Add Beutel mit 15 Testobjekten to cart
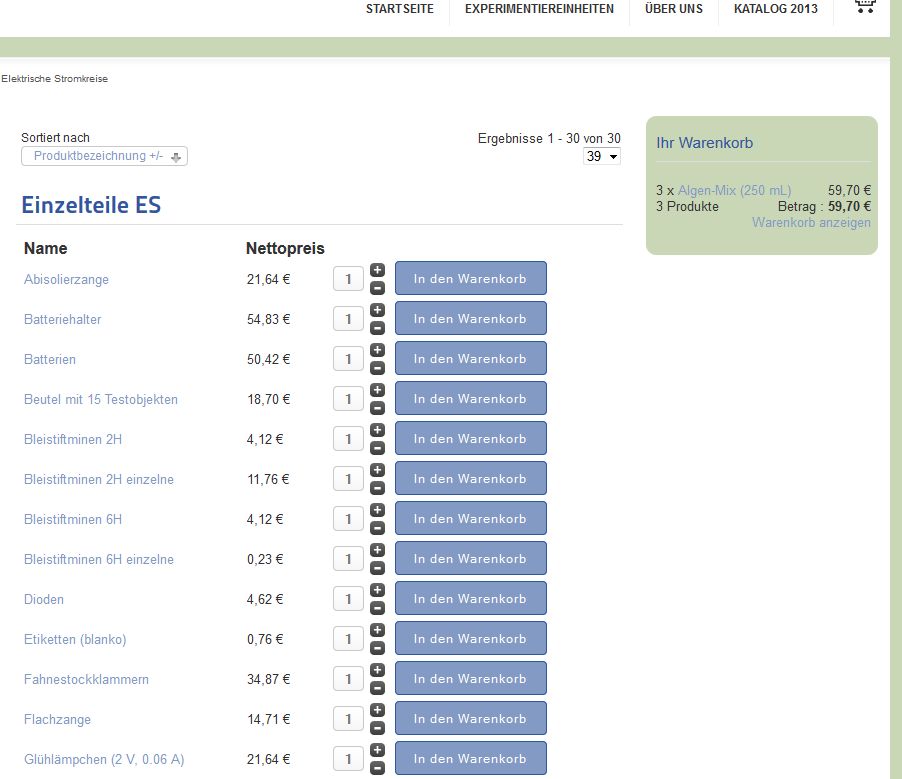902x779 pixels. [x=470, y=399]
